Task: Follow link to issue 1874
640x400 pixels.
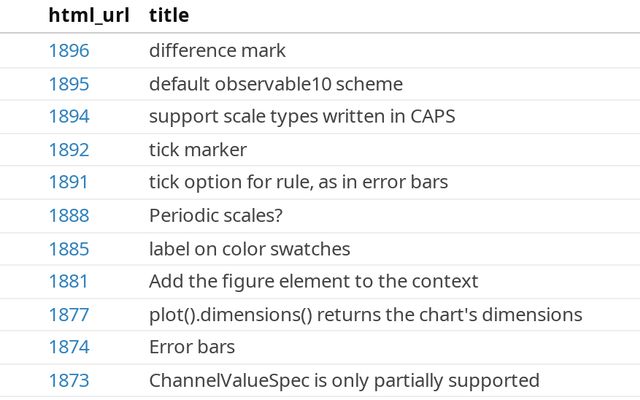Action: (x=69, y=348)
